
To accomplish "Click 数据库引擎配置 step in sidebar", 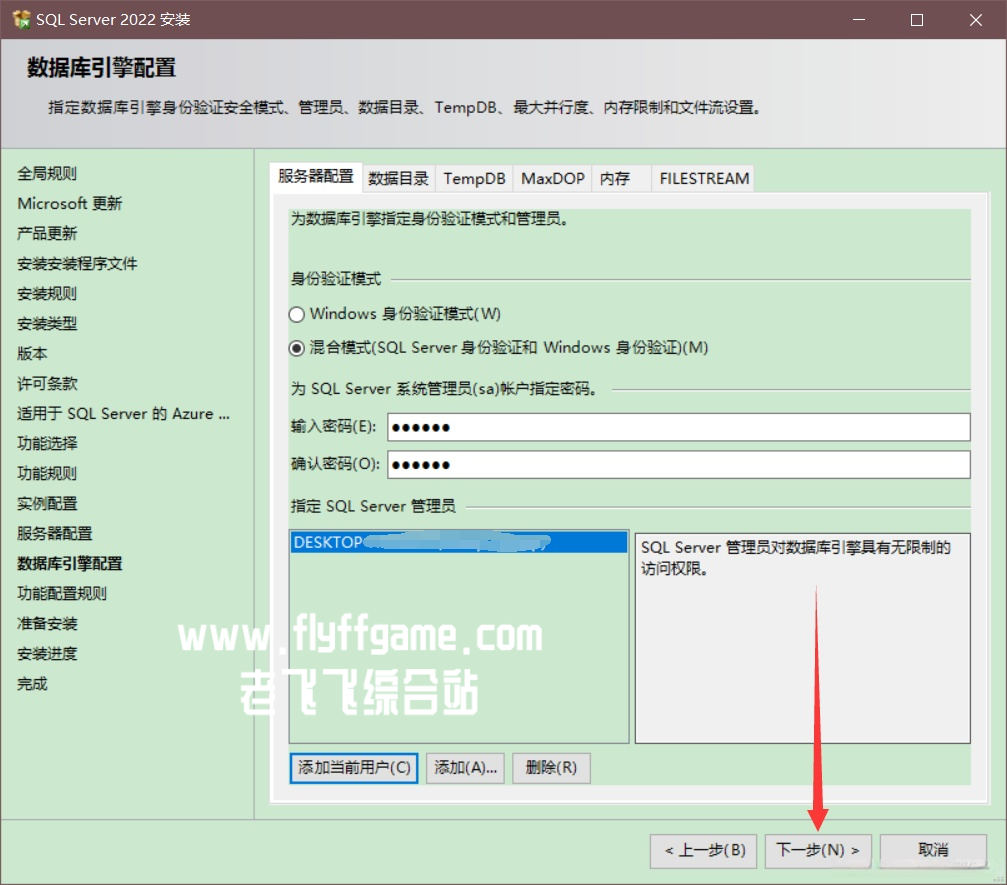I will coord(69,564).
